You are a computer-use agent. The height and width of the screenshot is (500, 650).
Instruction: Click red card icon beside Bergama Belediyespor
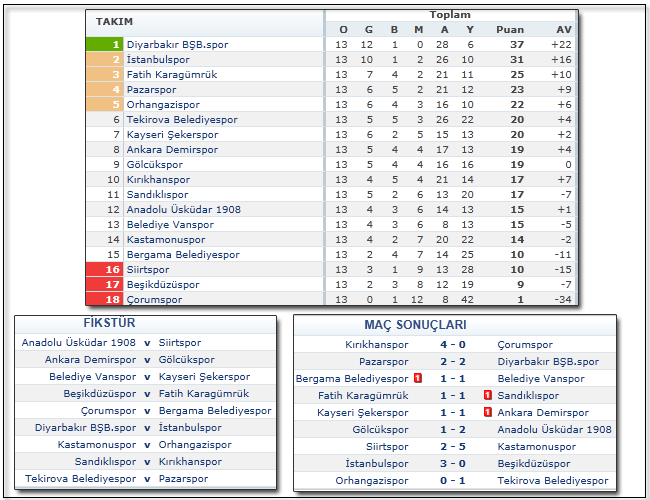416,379
